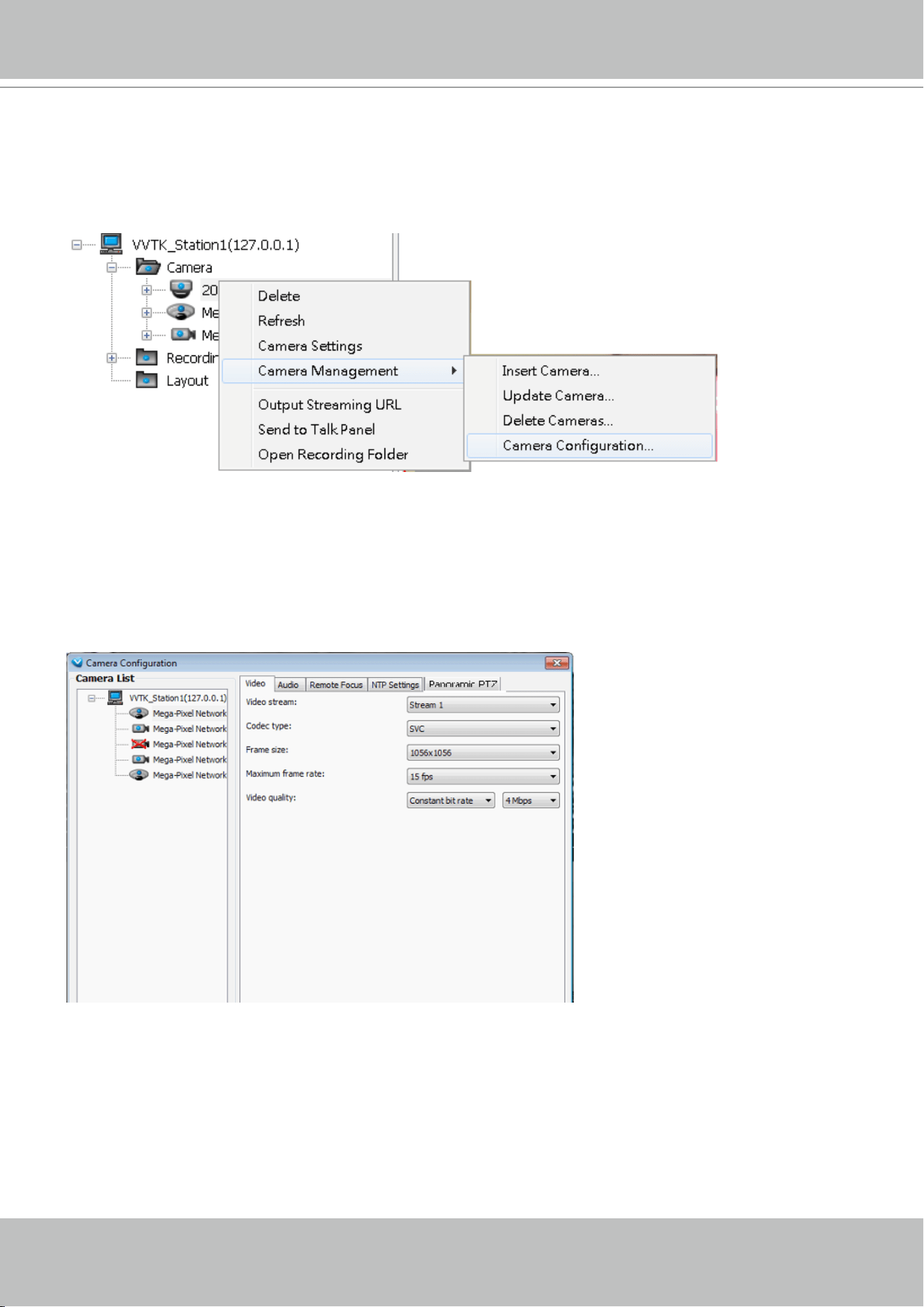The width and height of the screenshot is (924, 1307).
Task: Click the Layout folder icon
Action: tap(147, 380)
